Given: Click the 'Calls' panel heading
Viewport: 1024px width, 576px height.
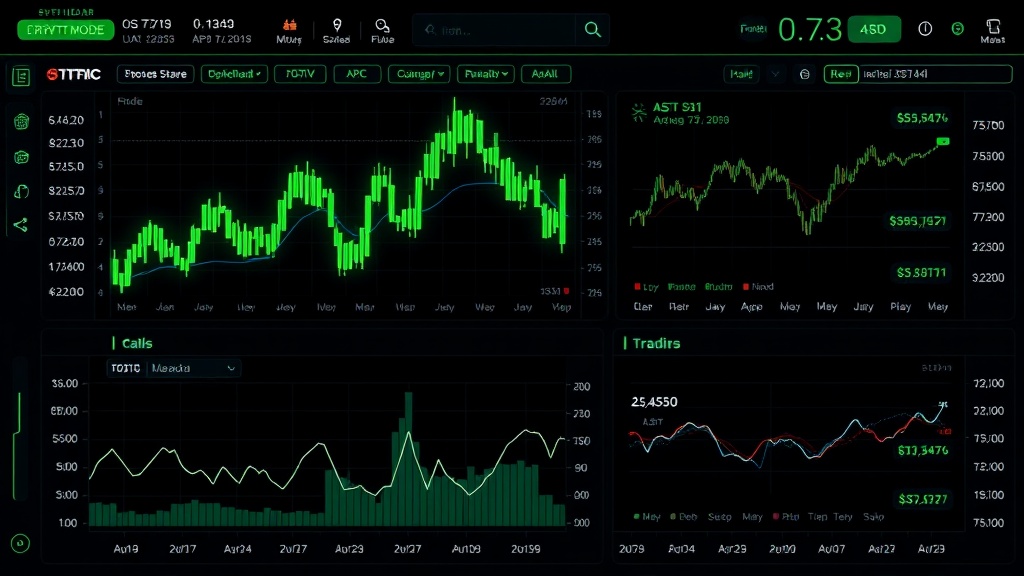Looking at the screenshot, I should click(137, 344).
